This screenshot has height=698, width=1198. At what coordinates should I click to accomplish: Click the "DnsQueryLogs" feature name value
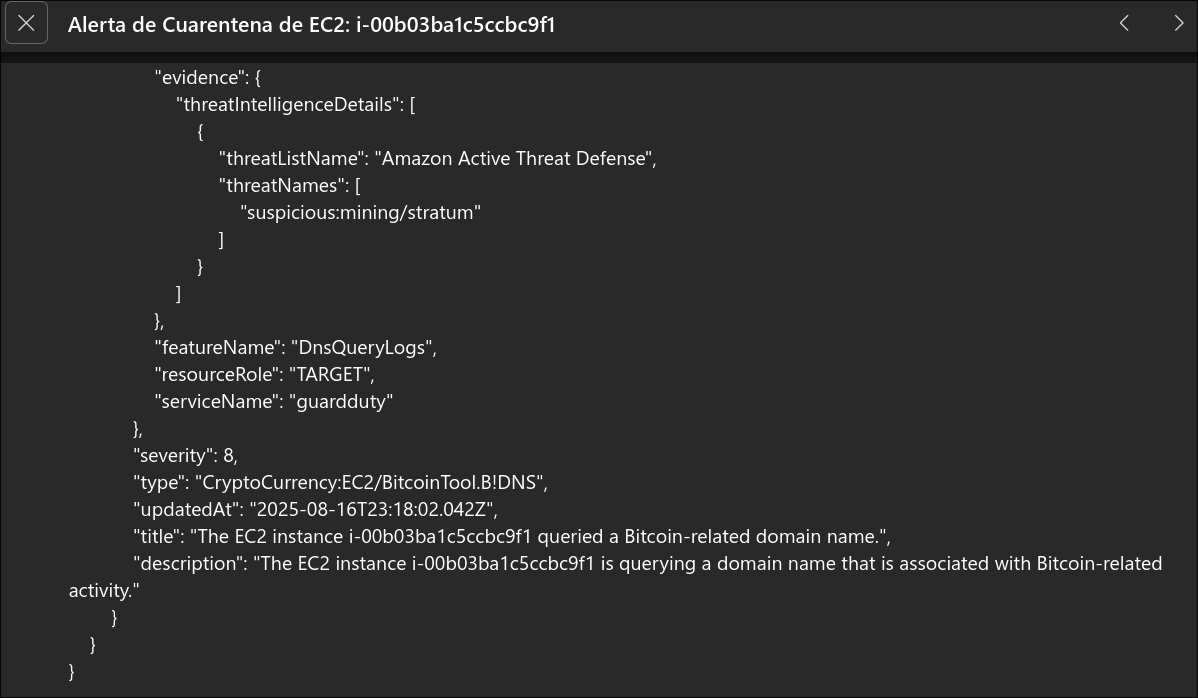click(362, 347)
